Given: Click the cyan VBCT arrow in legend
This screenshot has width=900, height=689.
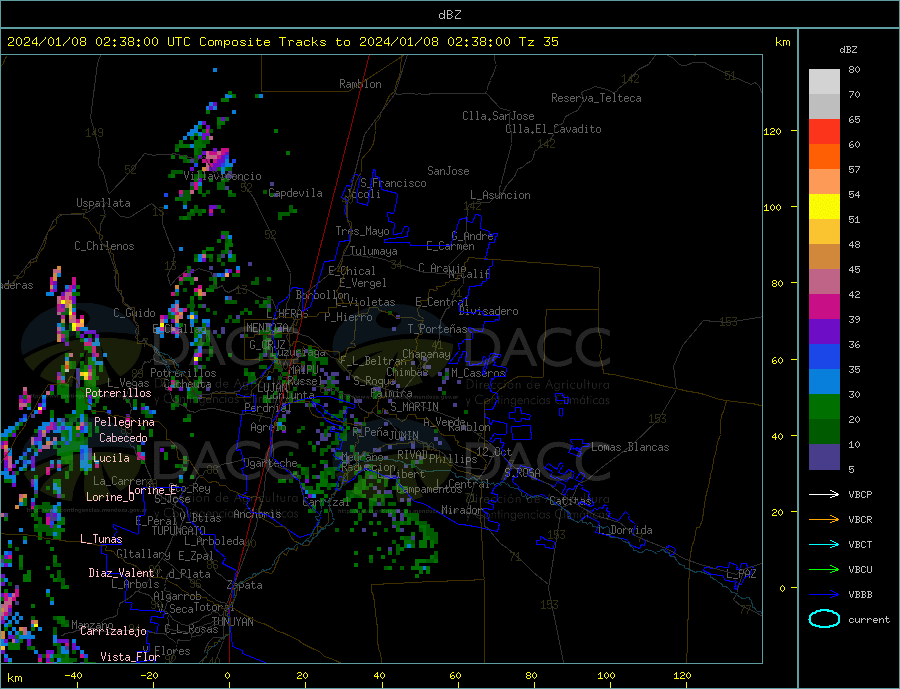Looking at the screenshot, I should point(824,544).
